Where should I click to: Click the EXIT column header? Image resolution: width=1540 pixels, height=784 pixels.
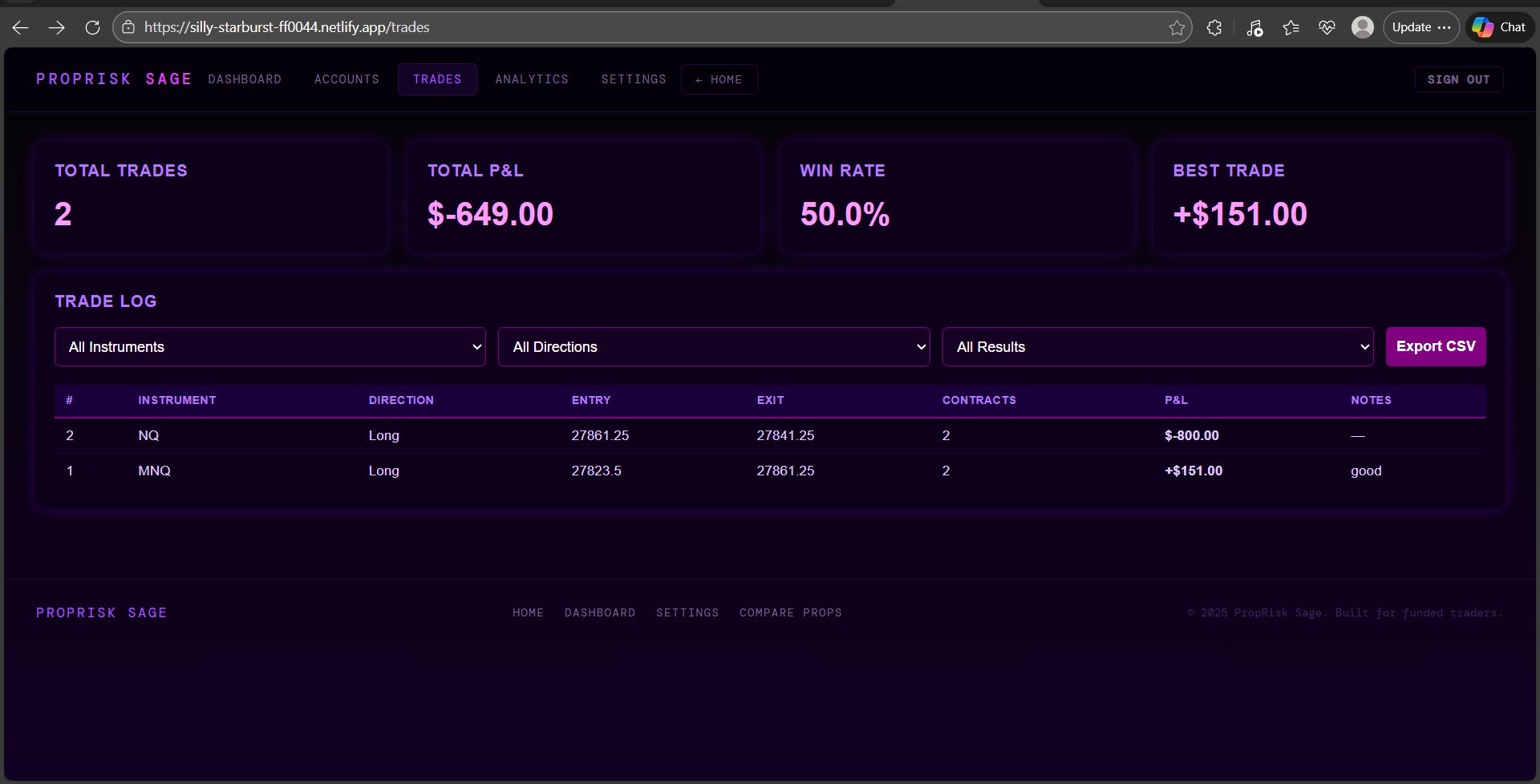(770, 400)
